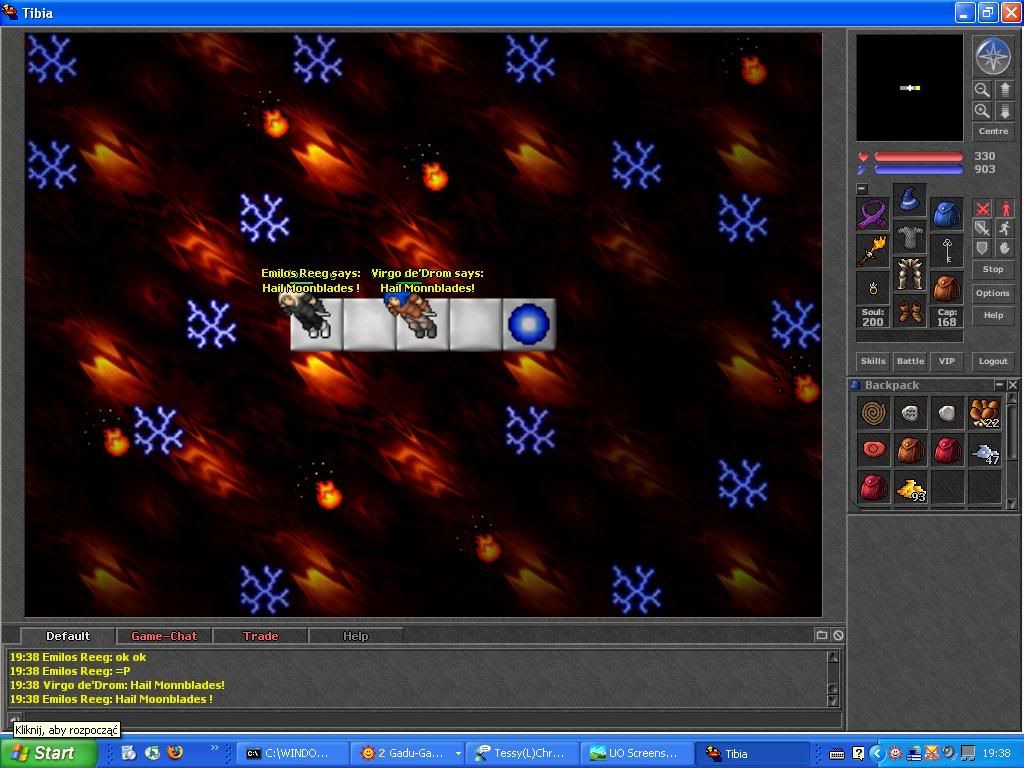Enable defensive shield fight mode

[982, 248]
